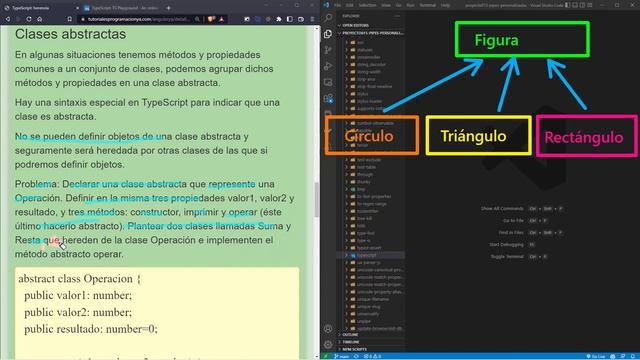Open the Edit menu in VS Code

(x=350, y=5)
